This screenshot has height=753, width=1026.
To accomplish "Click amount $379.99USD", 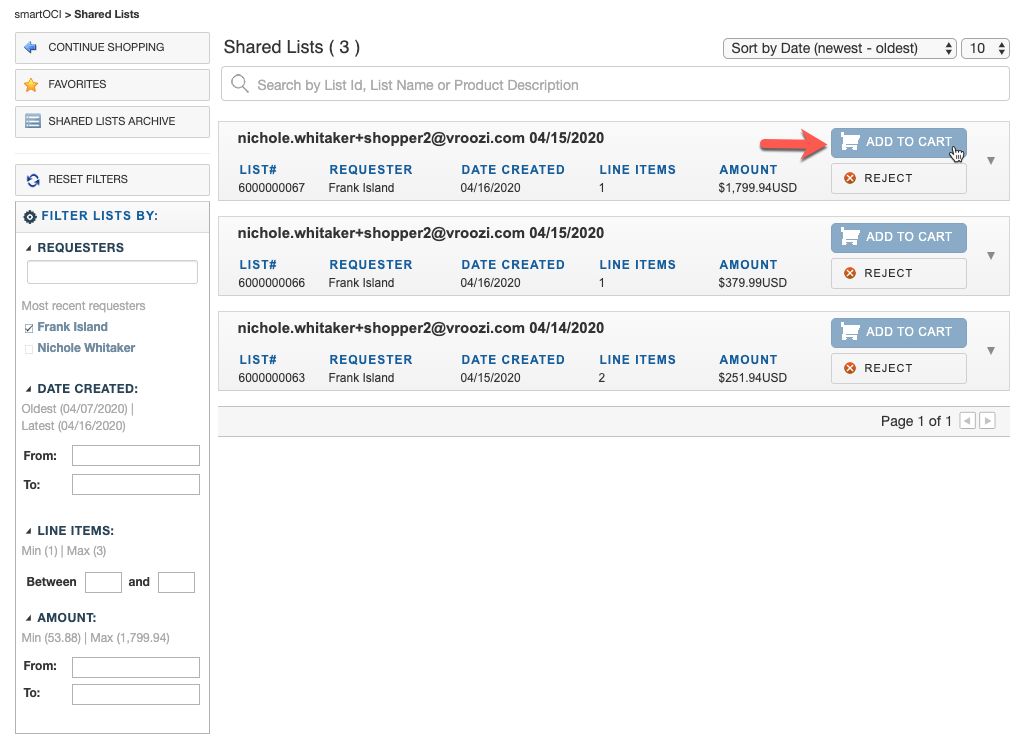I will click(x=752, y=283).
